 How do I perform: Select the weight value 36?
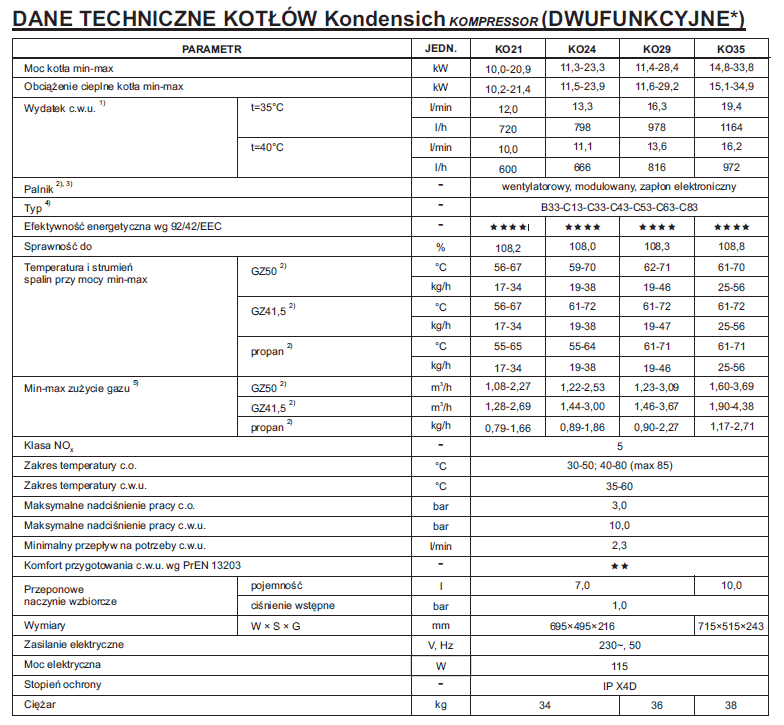[656, 706]
